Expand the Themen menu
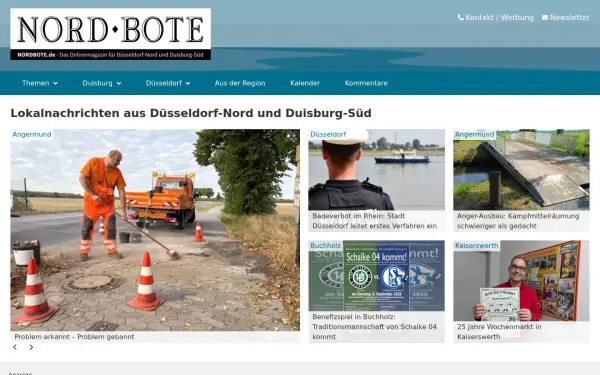600x375 pixels. [40, 83]
